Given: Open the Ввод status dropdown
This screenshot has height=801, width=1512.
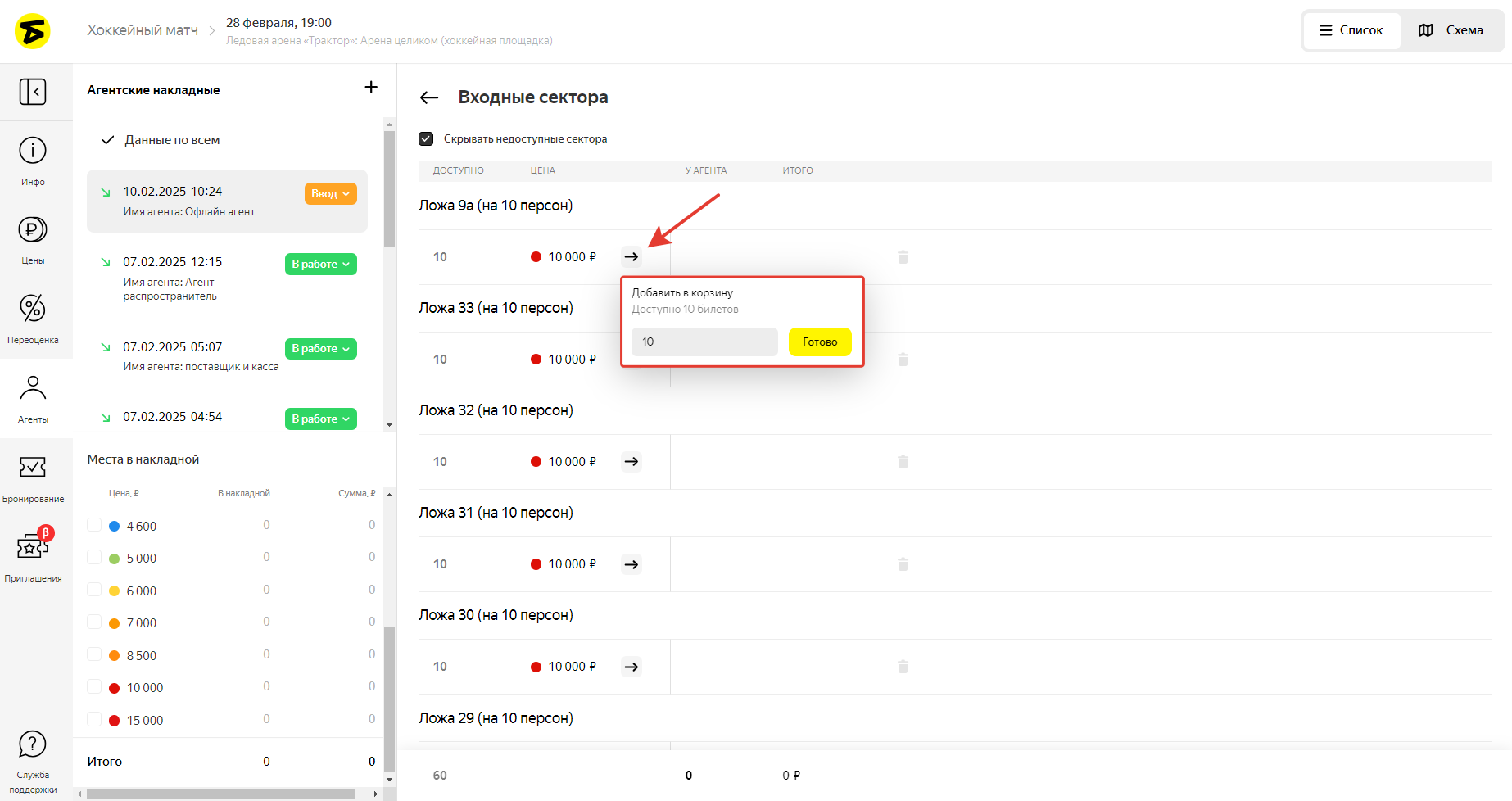Looking at the screenshot, I should pyautogui.click(x=330, y=194).
